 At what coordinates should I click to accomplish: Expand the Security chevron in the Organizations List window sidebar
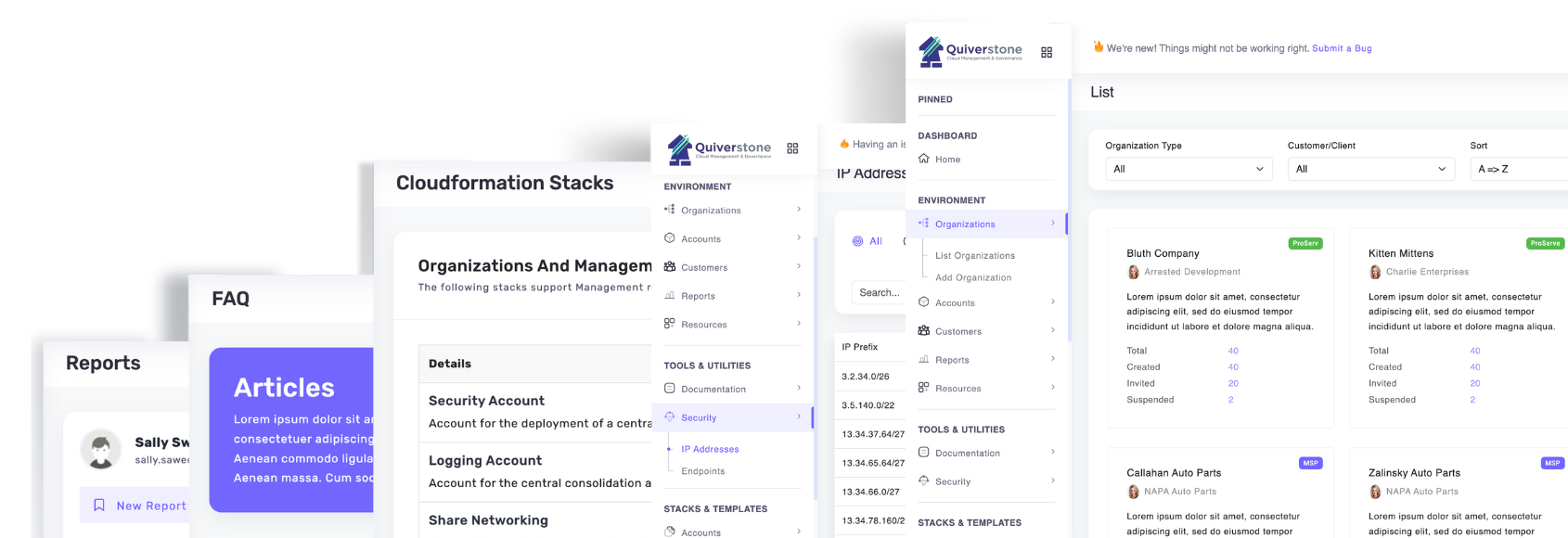1053,480
